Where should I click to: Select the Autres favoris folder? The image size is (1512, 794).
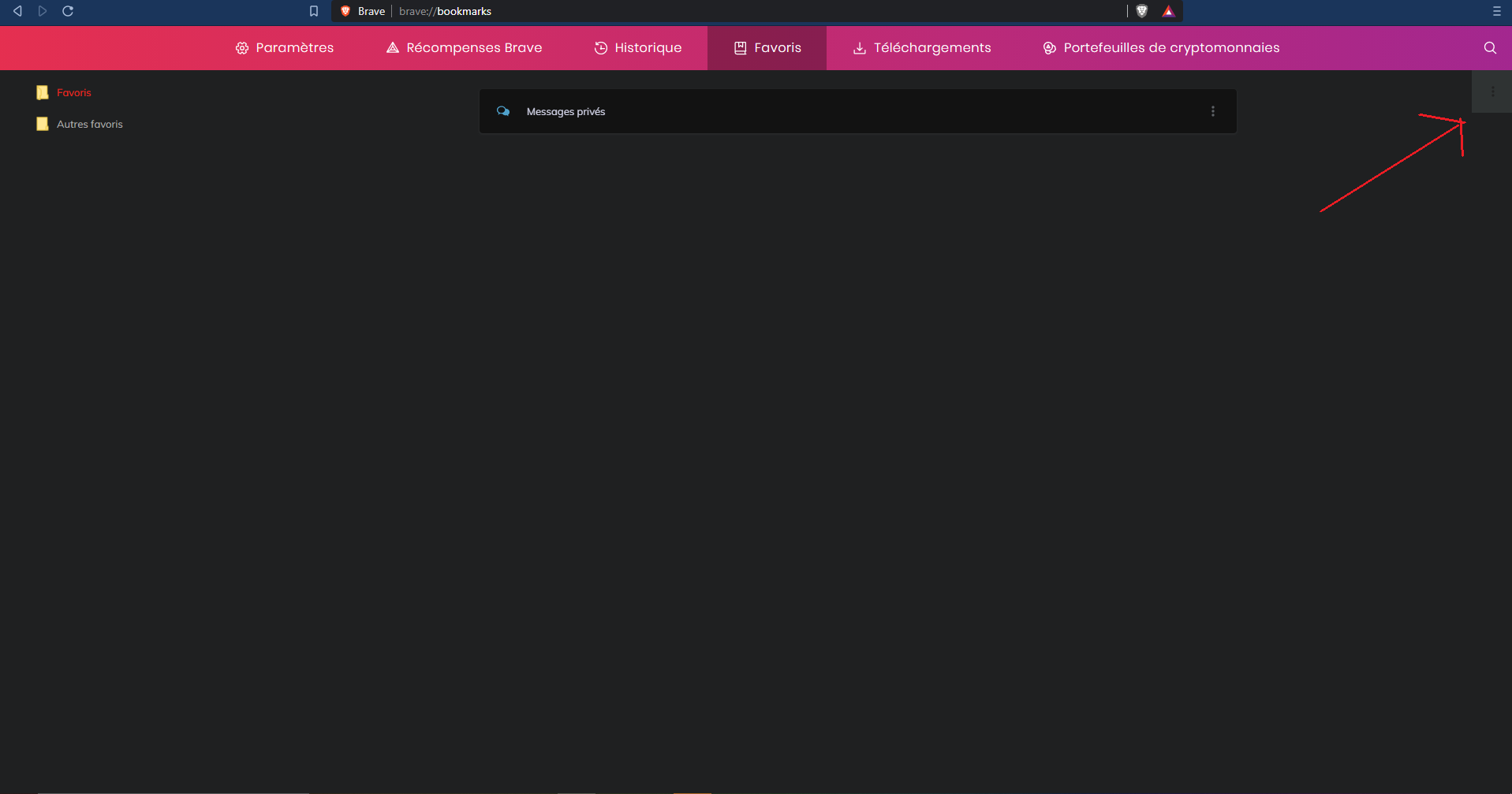(x=89, y=125)
